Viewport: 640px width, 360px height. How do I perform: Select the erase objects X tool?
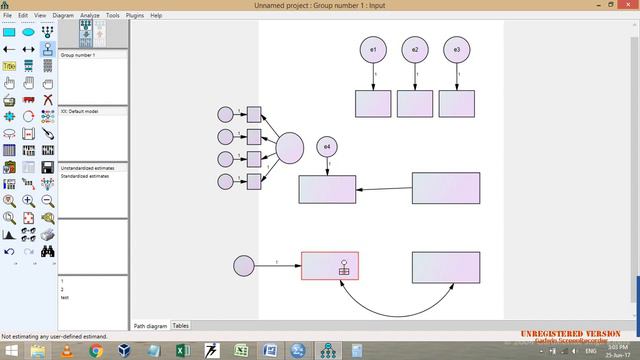(x=47, y=100)
